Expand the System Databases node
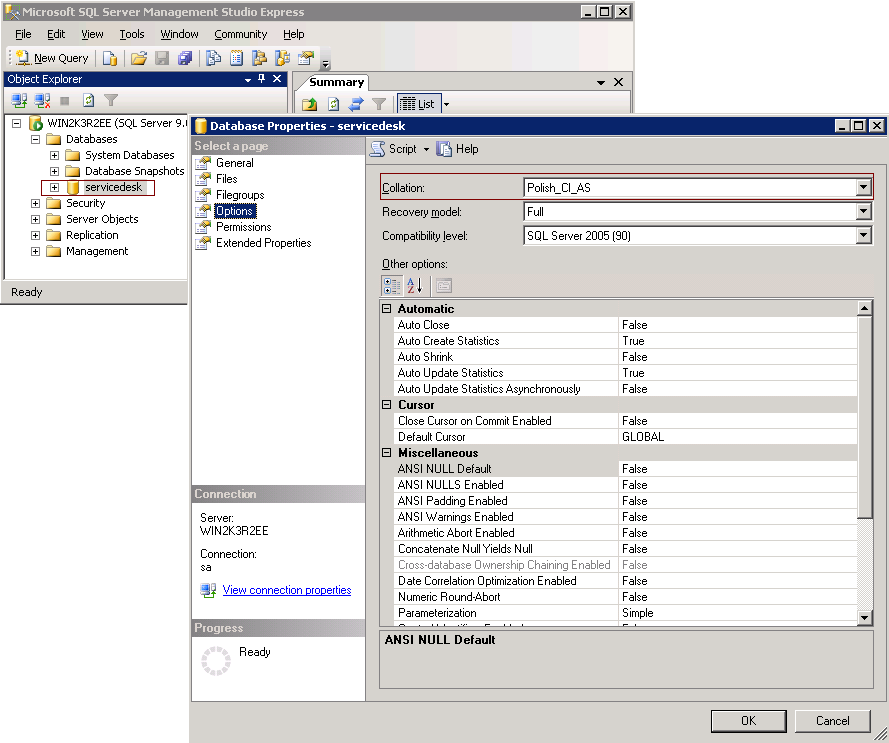This screenshot has width=889, height=743. tap(54, 155)
